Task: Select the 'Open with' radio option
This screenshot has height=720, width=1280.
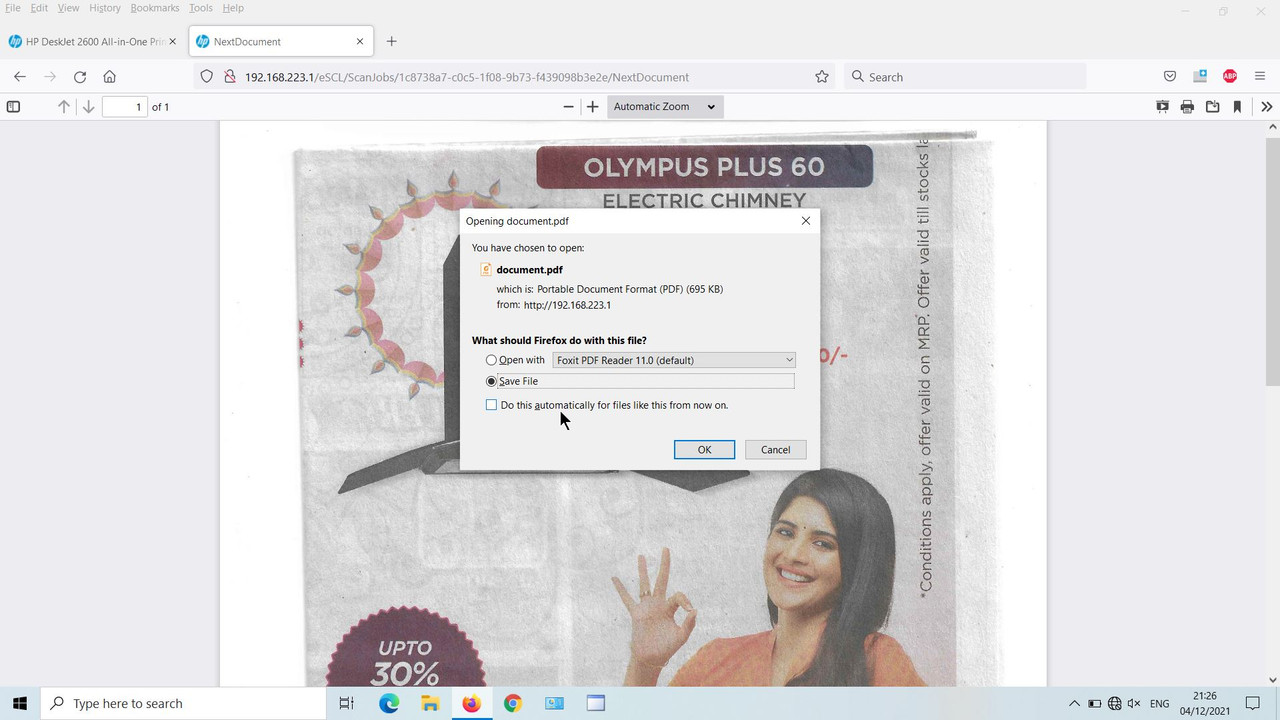Action: pos(491,360)
